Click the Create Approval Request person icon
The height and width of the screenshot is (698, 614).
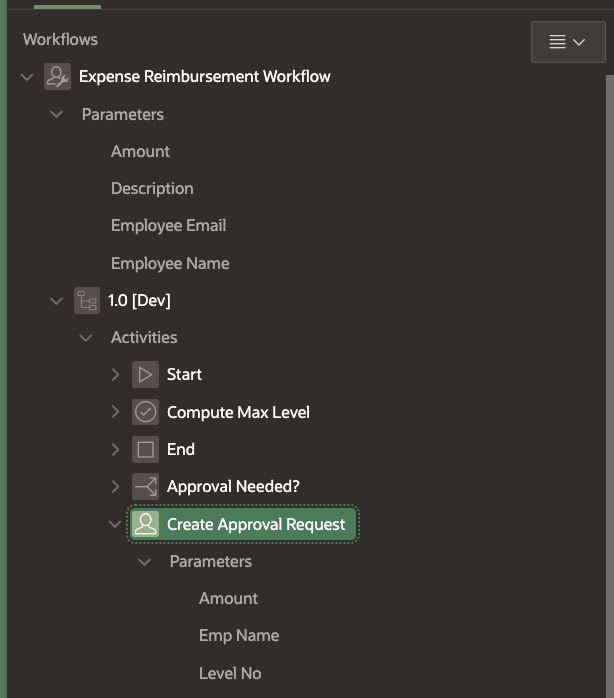(146, 524)
